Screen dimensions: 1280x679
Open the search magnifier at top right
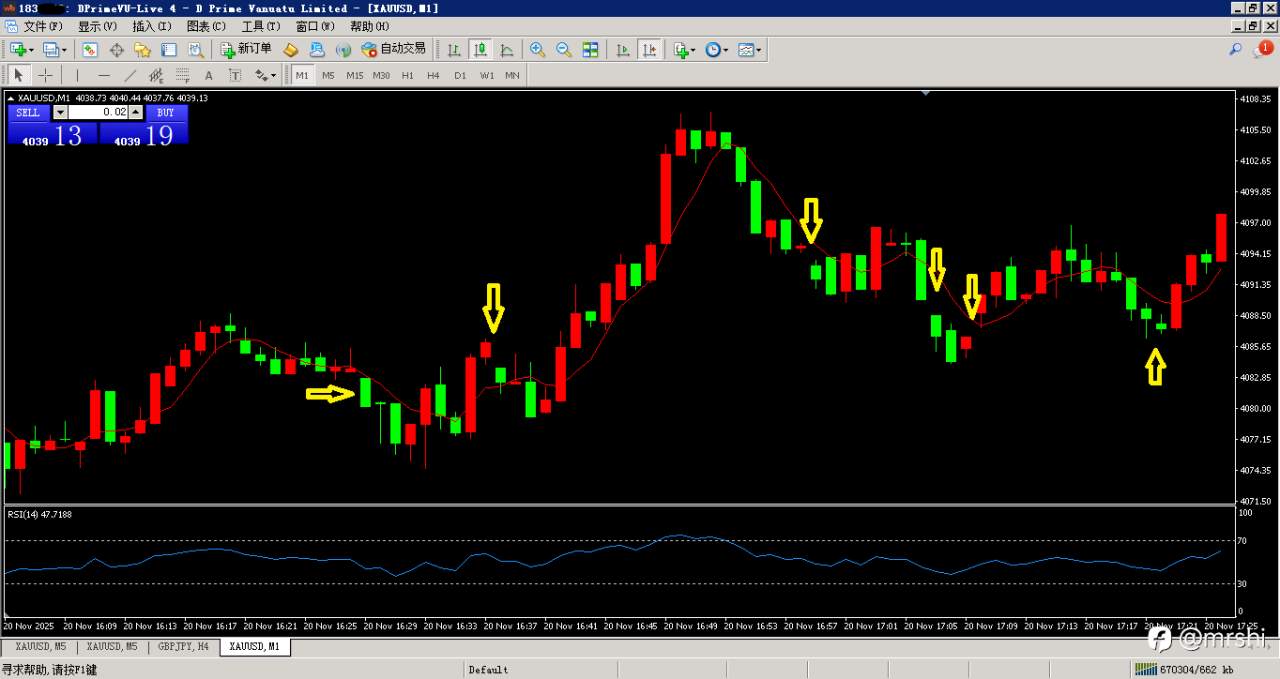coord(1235,49)
